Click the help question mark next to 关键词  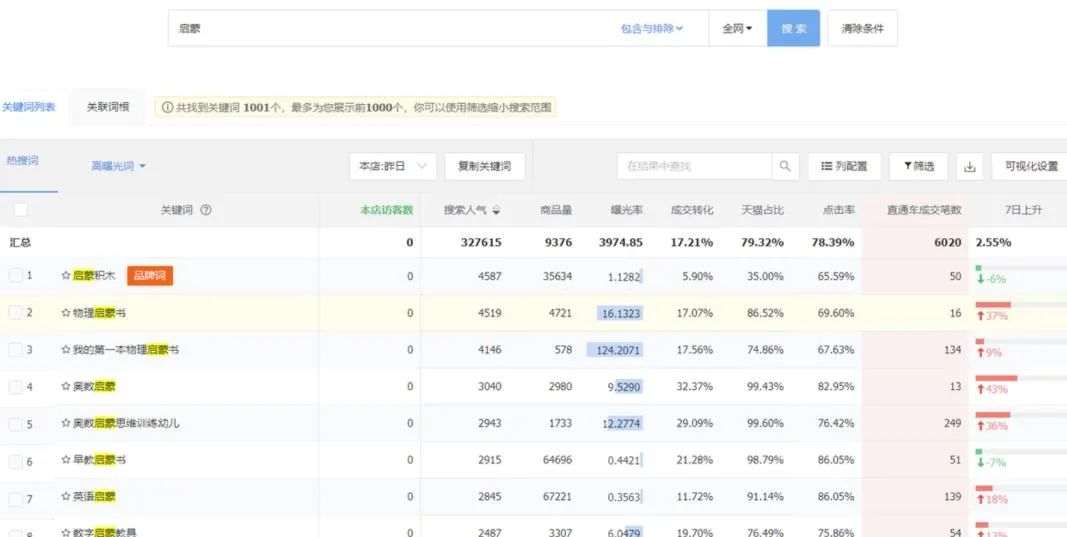point(206,210)
